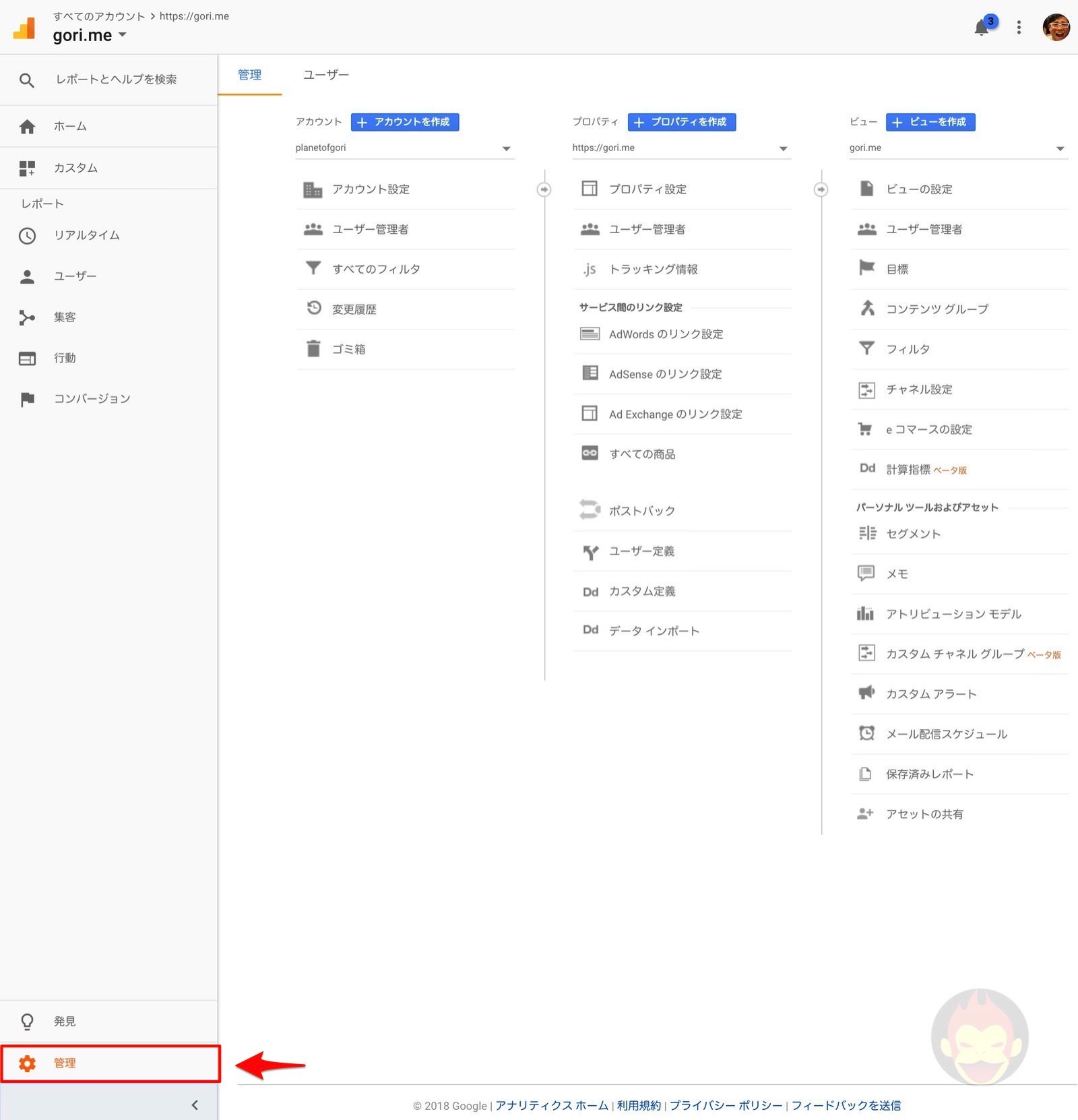Switch to the ユーザー tab
This screenshot has height=1120, width=1078.
coord(326,75)
